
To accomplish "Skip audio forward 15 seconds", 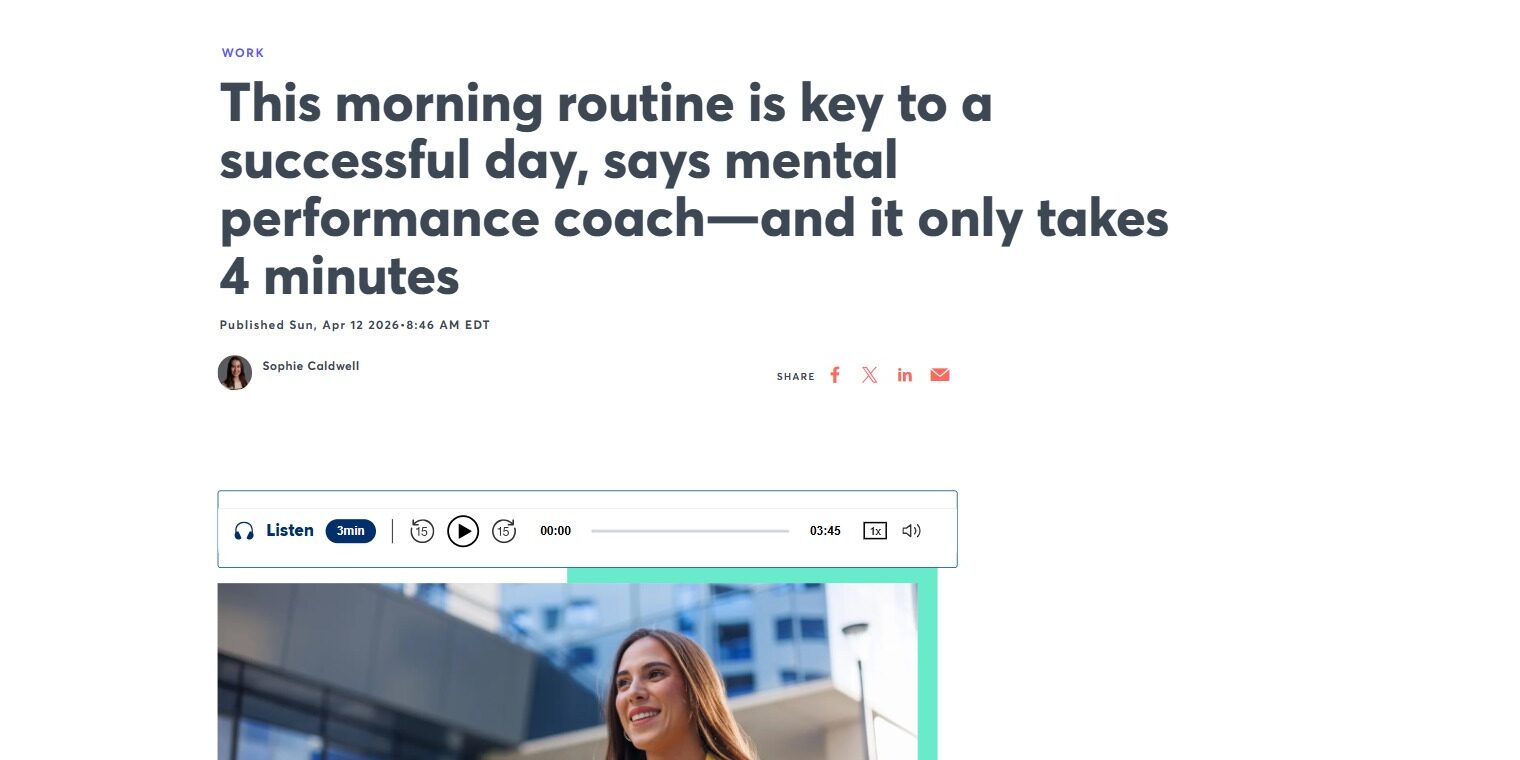I will tap(504, 531).
